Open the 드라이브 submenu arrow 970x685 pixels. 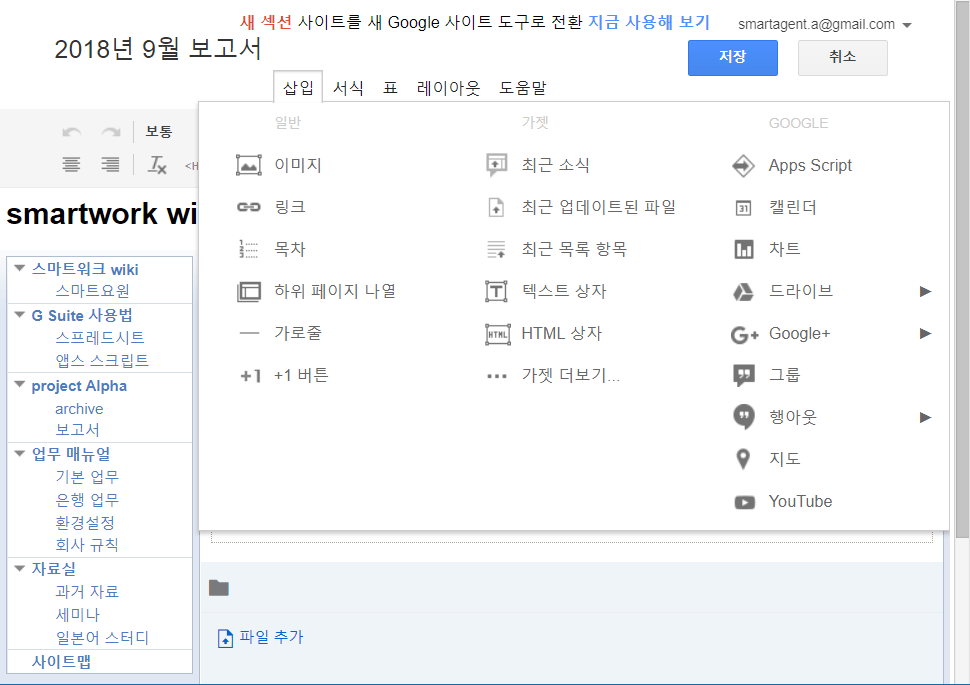[x=924, y=291]
